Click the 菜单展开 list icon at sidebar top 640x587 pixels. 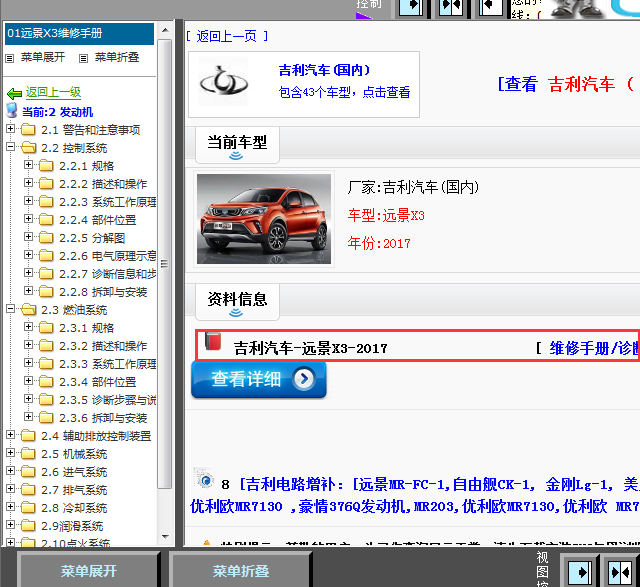coord(9,58)
